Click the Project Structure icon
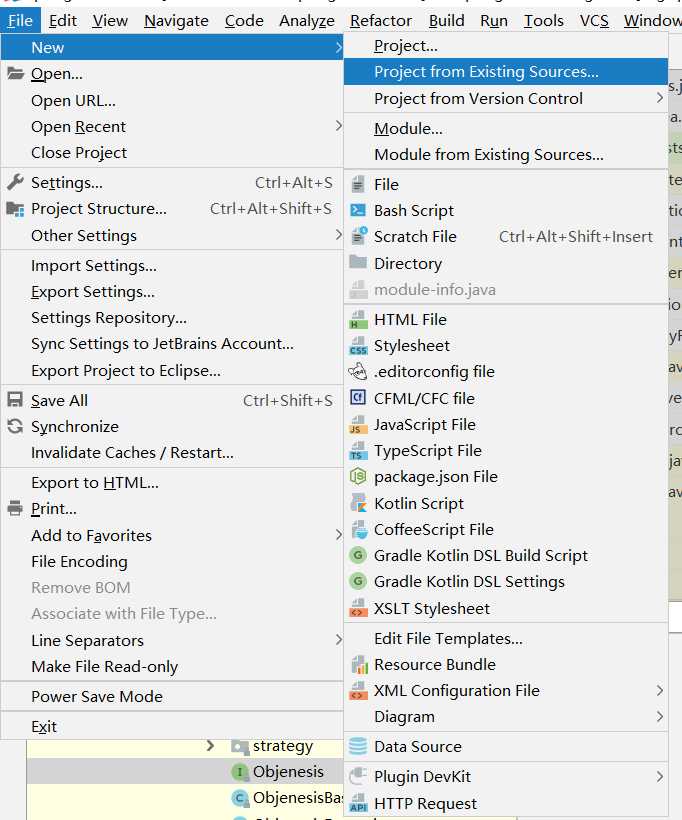The height and width of the screenshot is (820, 682). pyautogui.click(x=15, y=209)
